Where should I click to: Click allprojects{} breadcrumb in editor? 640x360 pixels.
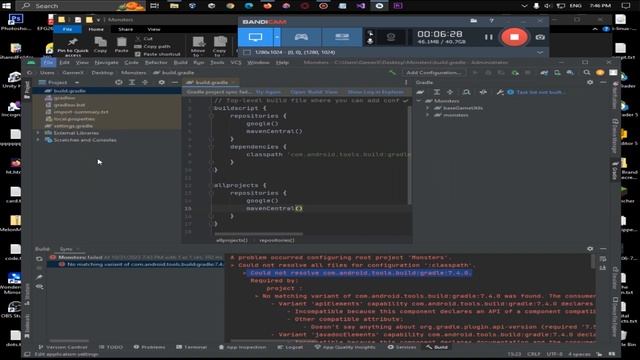point(231,240)
